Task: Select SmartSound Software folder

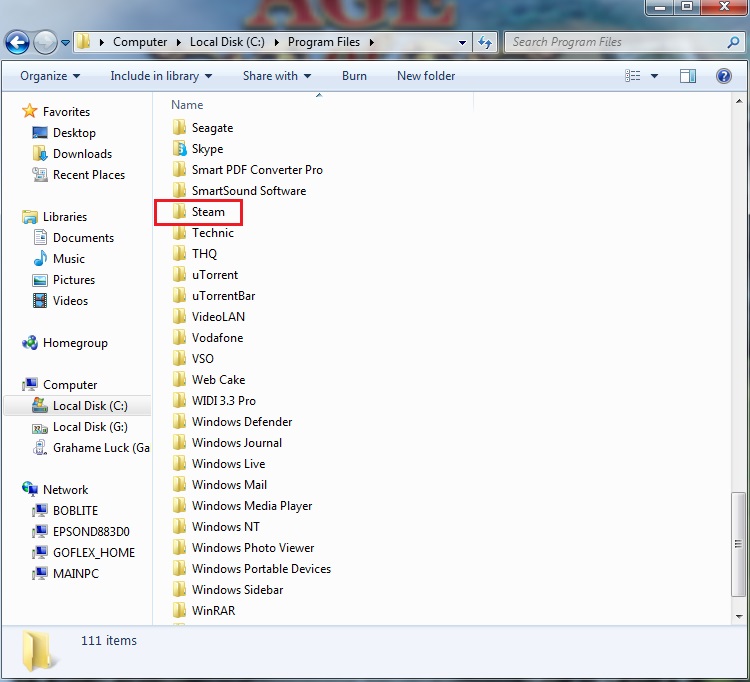Action: coord(249,191)
